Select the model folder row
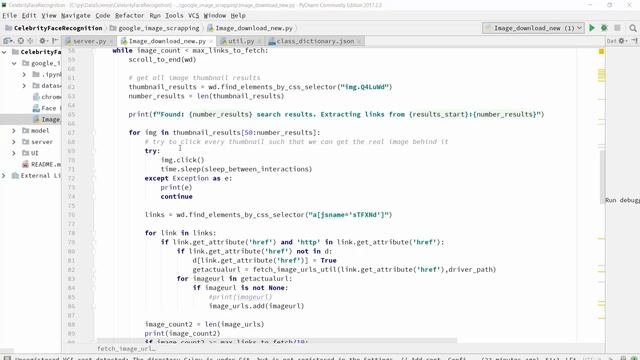This screenshot has height=360, width=640. coord(31,131)
